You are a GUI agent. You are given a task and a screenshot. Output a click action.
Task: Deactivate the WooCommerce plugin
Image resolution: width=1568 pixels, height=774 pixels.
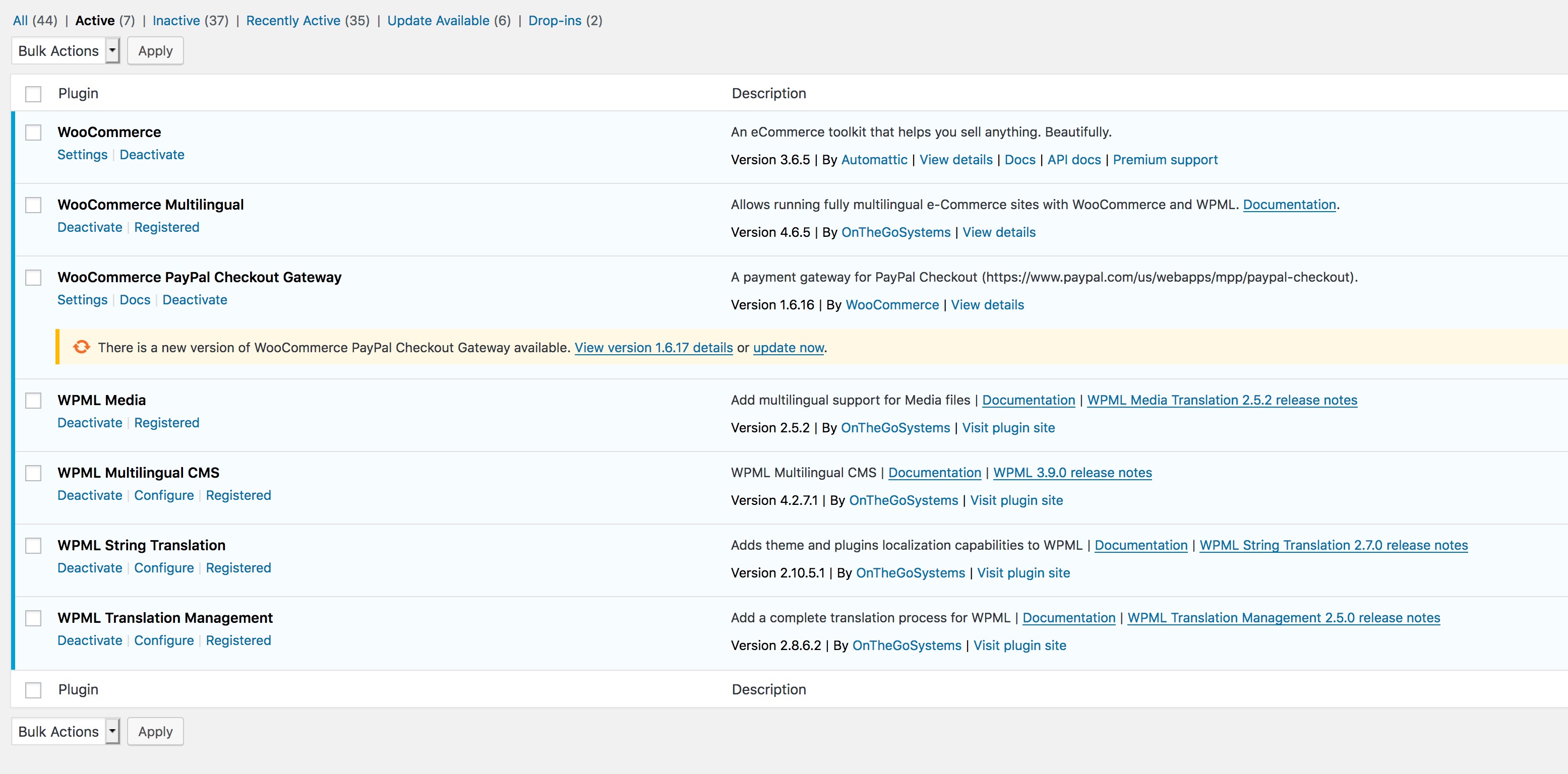click(152, 155)
